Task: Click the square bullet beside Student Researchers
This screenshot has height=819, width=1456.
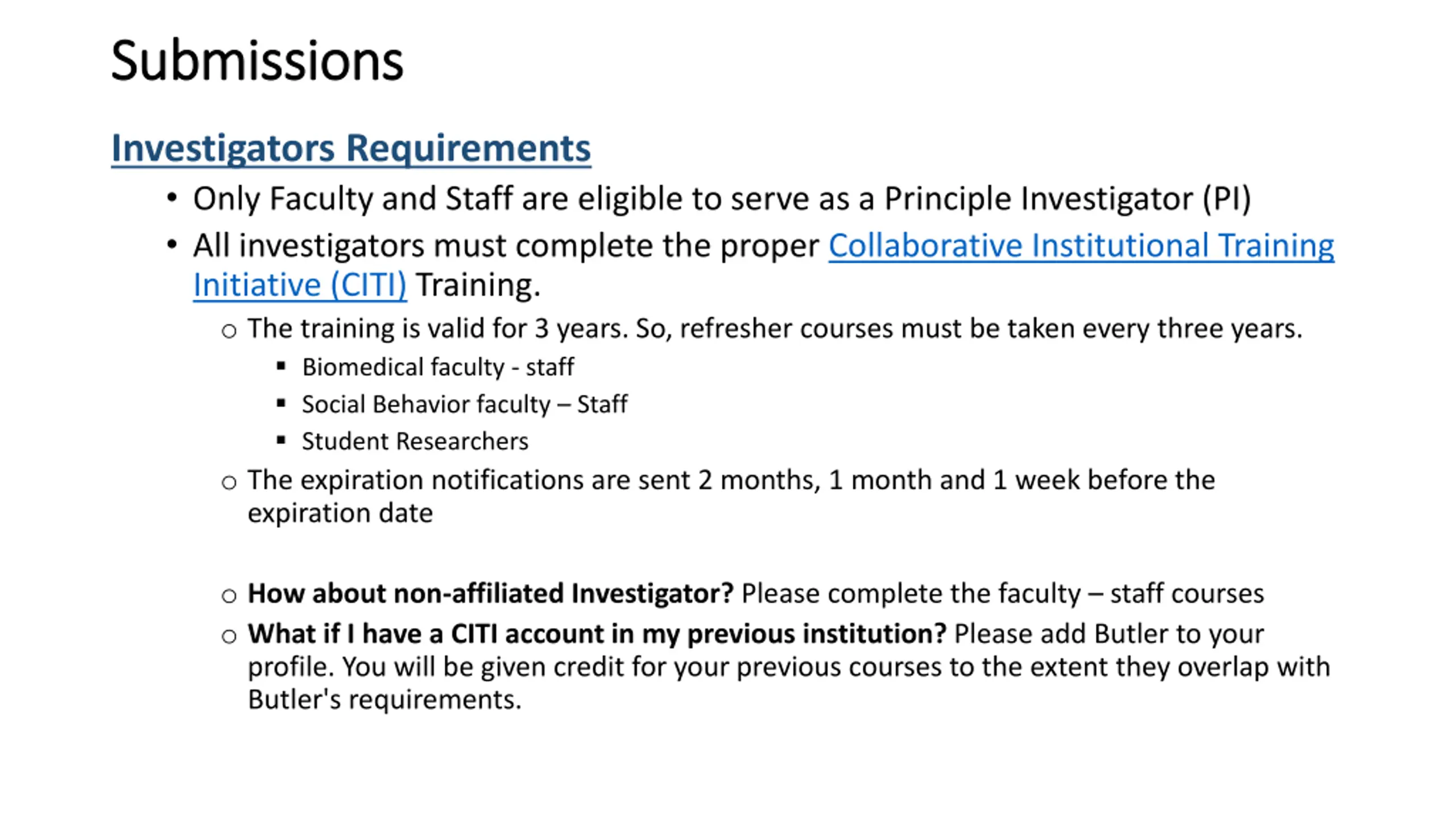Action: click(x=281, y=440)
